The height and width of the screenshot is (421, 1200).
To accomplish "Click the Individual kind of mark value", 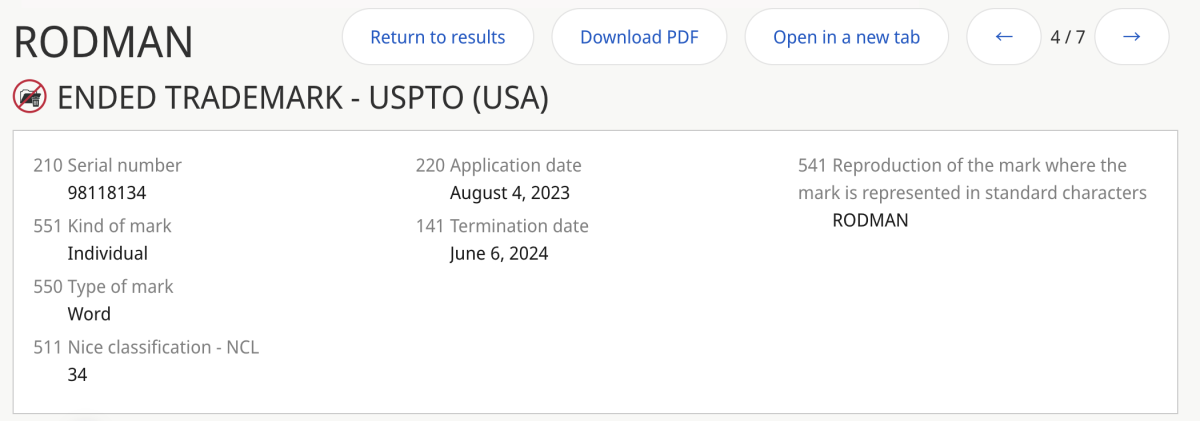I will [107, 253].
